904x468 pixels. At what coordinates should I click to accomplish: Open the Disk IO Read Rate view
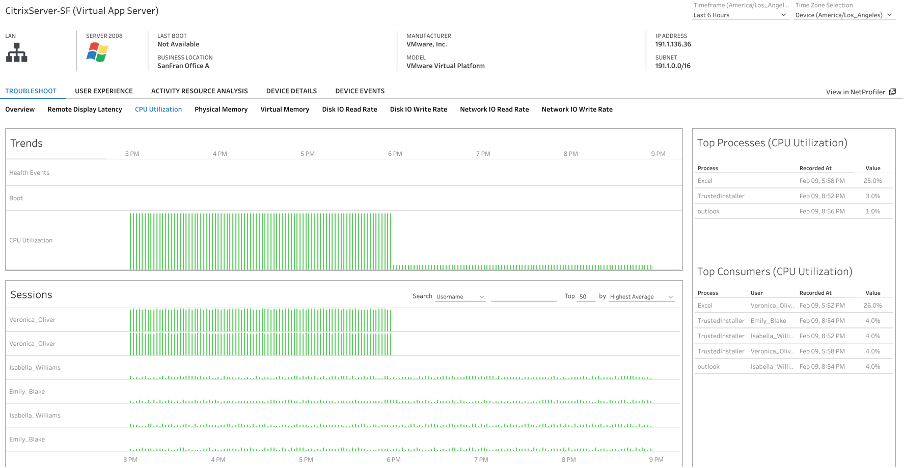[x=349, y=109]
